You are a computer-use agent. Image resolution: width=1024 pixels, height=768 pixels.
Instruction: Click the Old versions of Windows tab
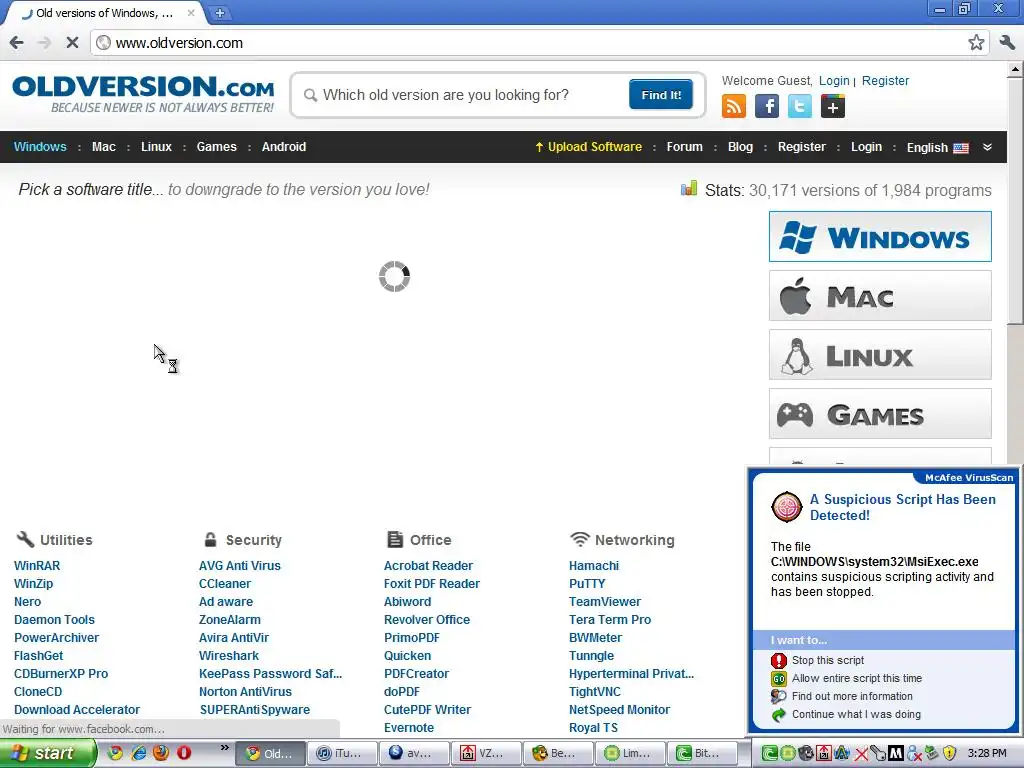tap(104, 13)
